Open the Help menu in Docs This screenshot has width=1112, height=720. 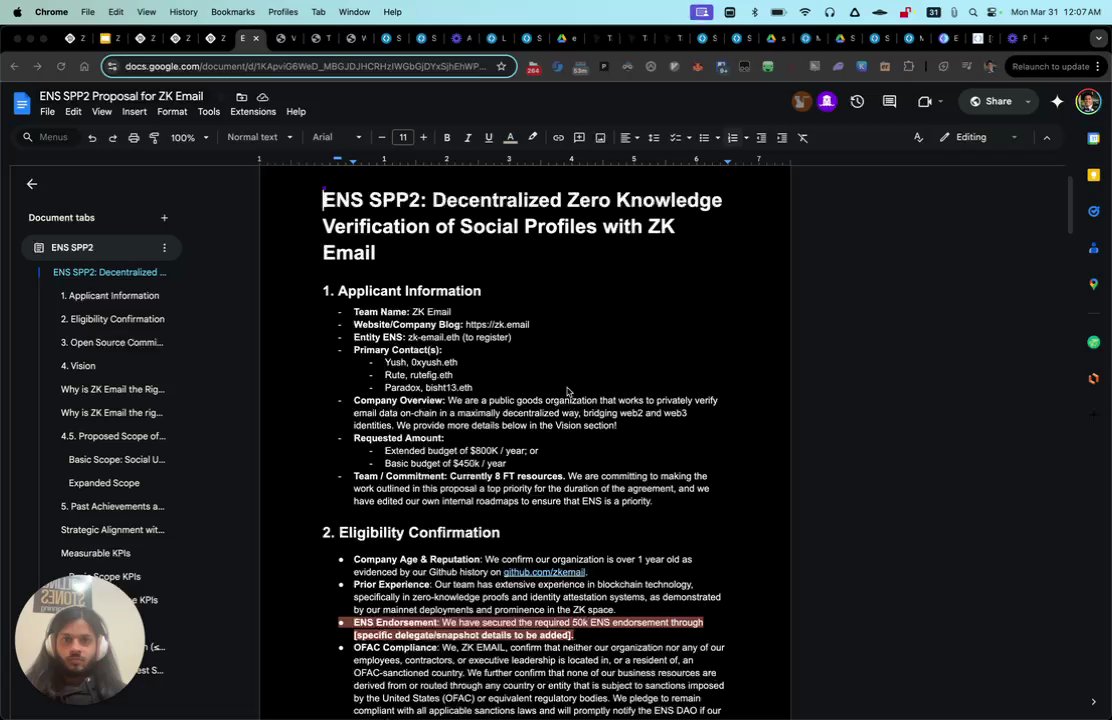[x=296, y=111]
